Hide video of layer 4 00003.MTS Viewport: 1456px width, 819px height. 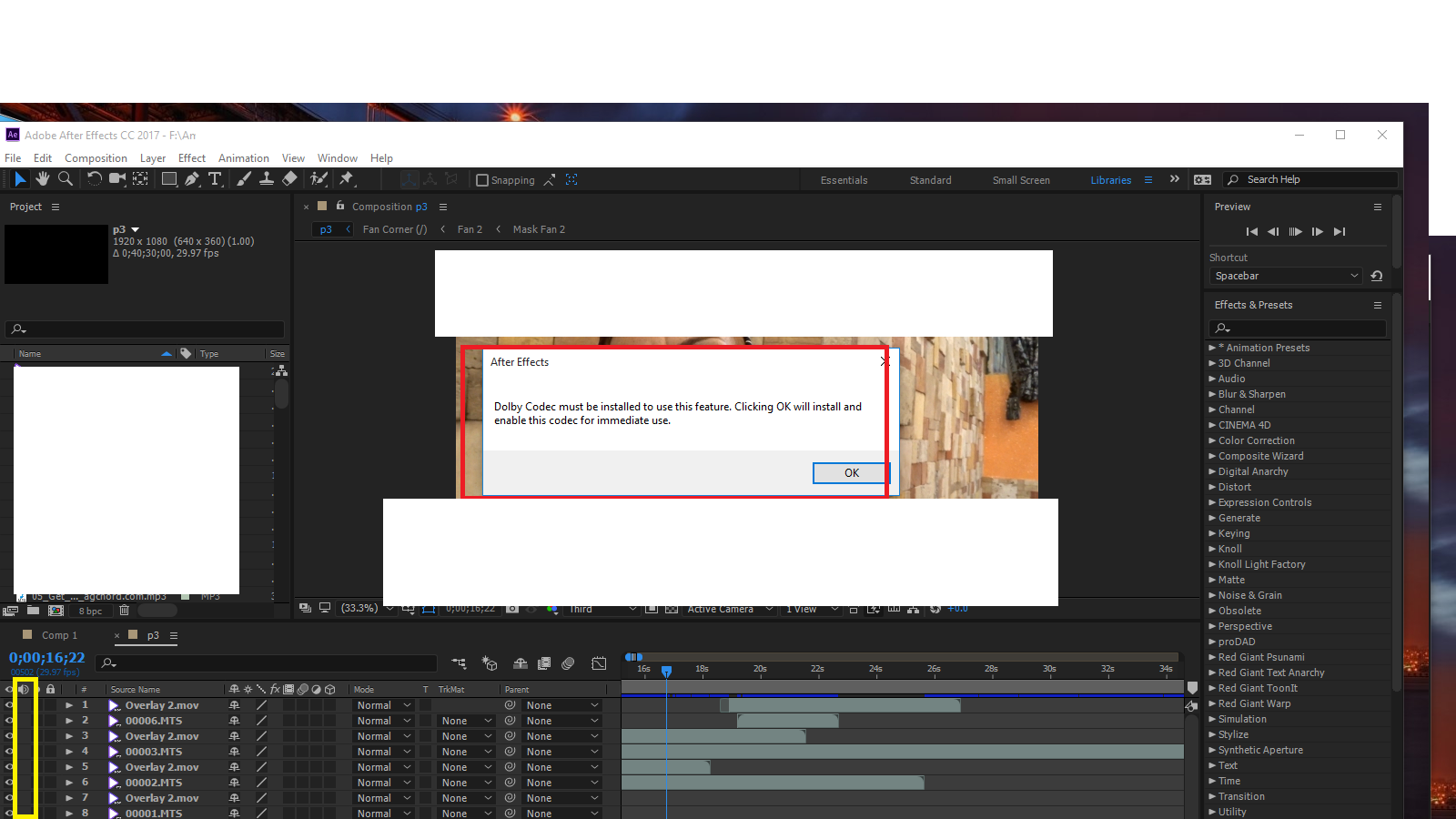9,752
